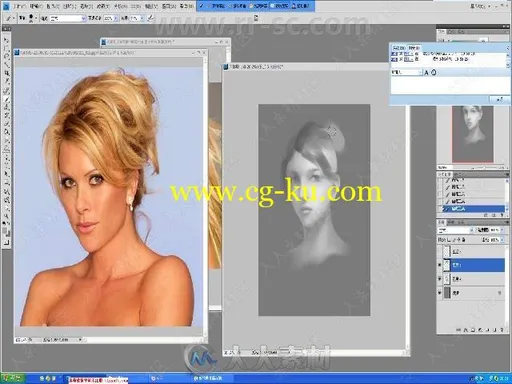Select the Move tool in the toolbox
The width and height of the screenshot is (512, 384).
tap(6, 40)
